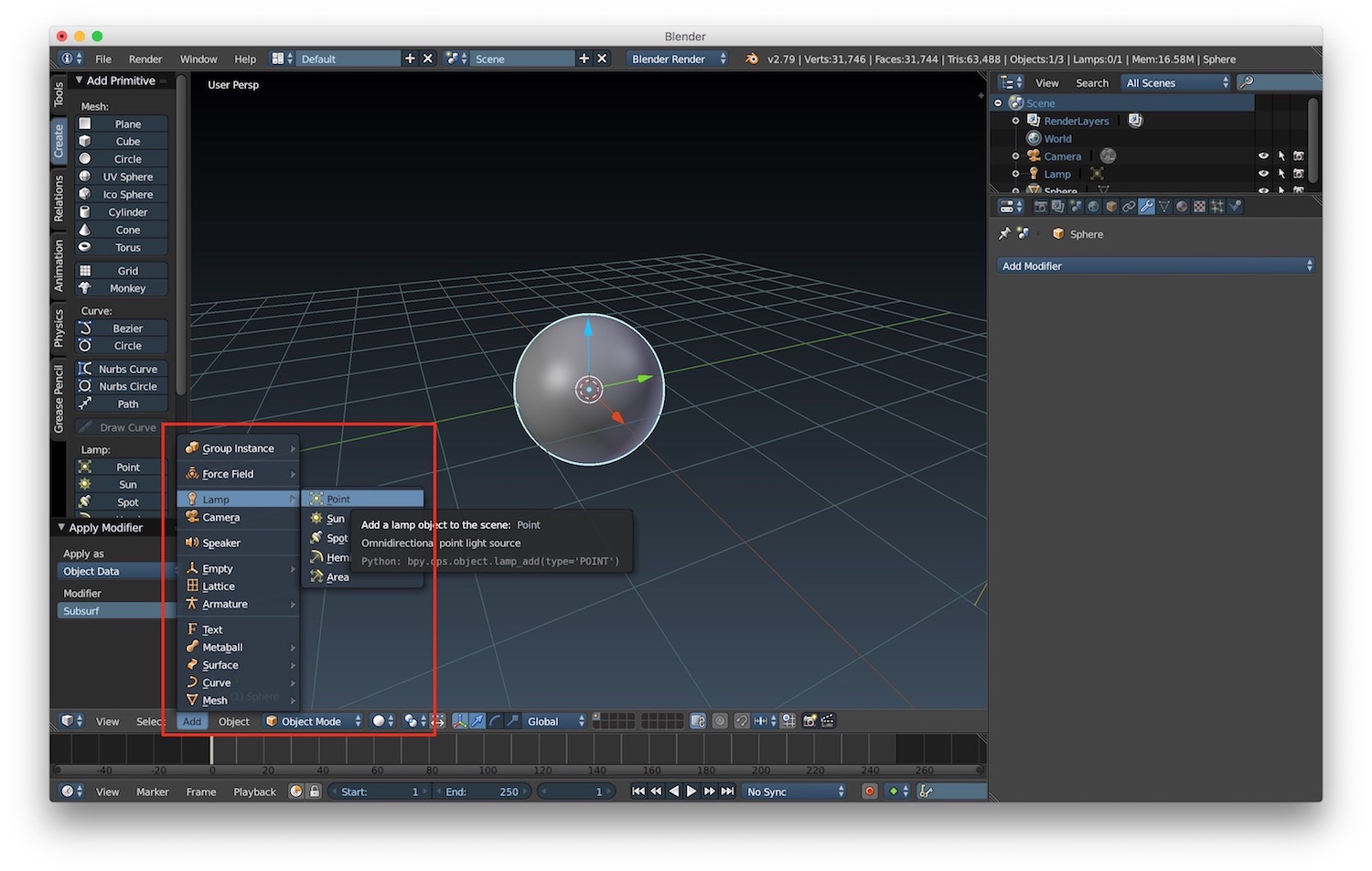Toggle automatic keyframe record button

click(870, 791)
